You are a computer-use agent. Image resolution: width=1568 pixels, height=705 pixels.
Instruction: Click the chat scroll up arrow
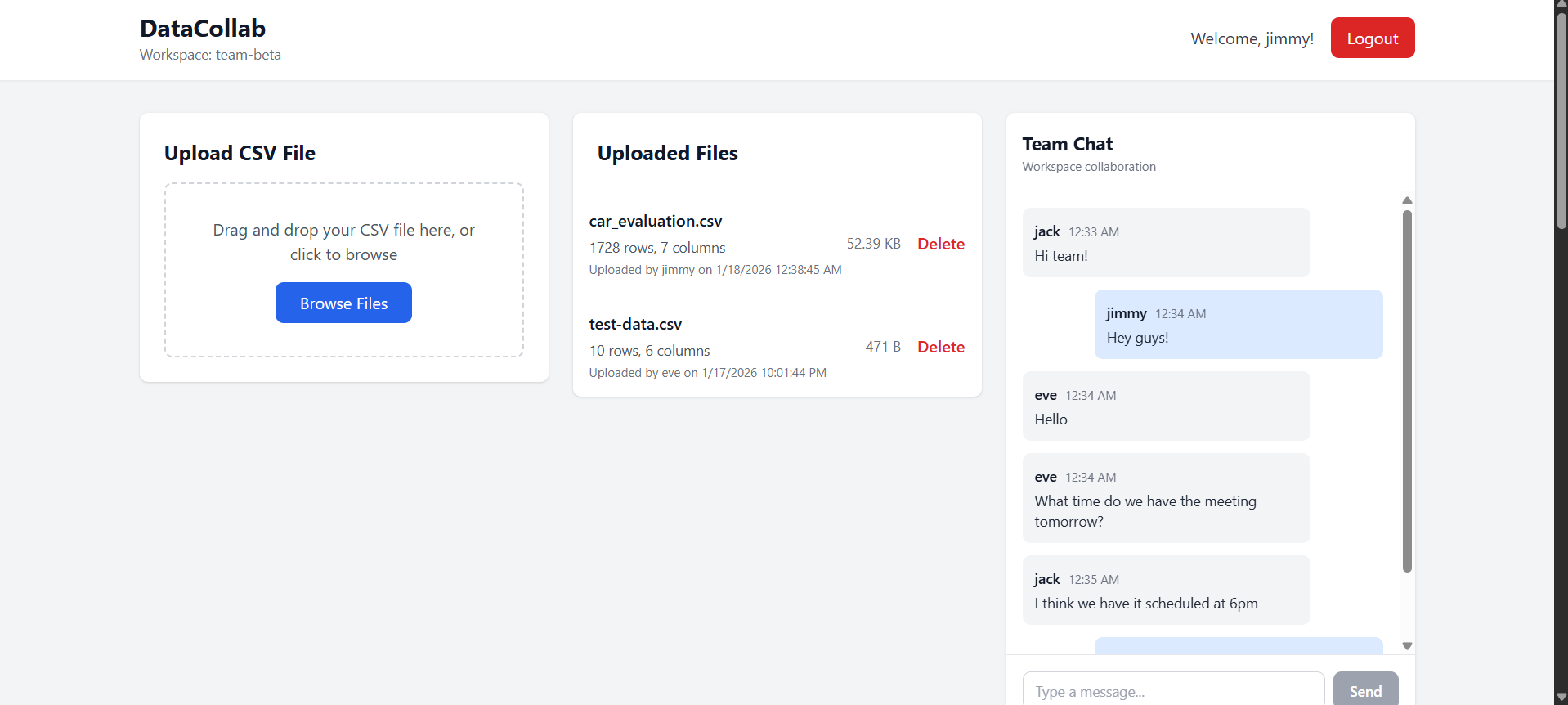pos(1407,200)
